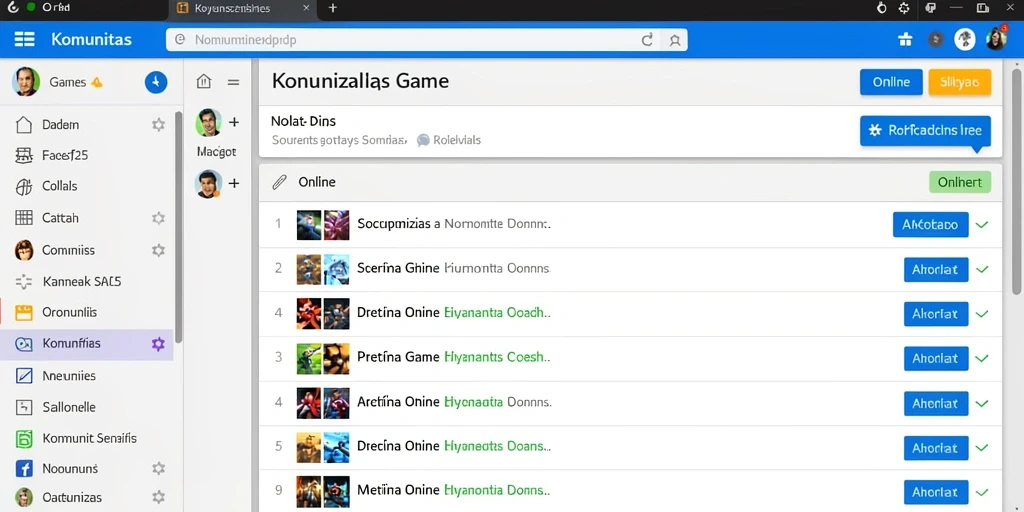Image resolution: width=1024 pixels, height=512 pixels.
Task: Click the blue Online button
Action: point(891,82)
